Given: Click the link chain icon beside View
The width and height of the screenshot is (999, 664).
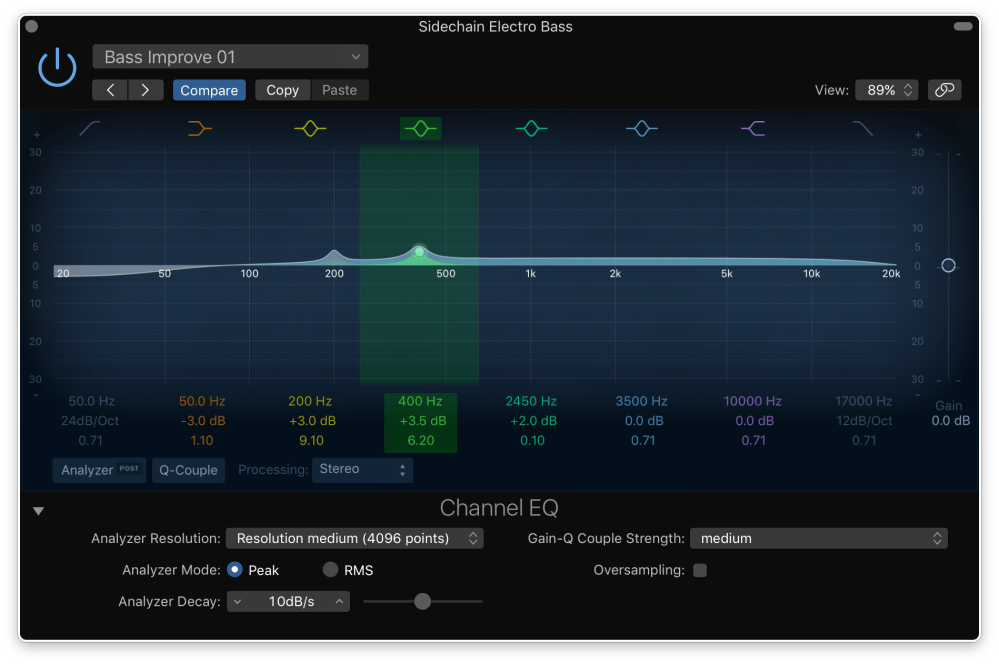Looking at the screenshot, I should tap(944, 89).
